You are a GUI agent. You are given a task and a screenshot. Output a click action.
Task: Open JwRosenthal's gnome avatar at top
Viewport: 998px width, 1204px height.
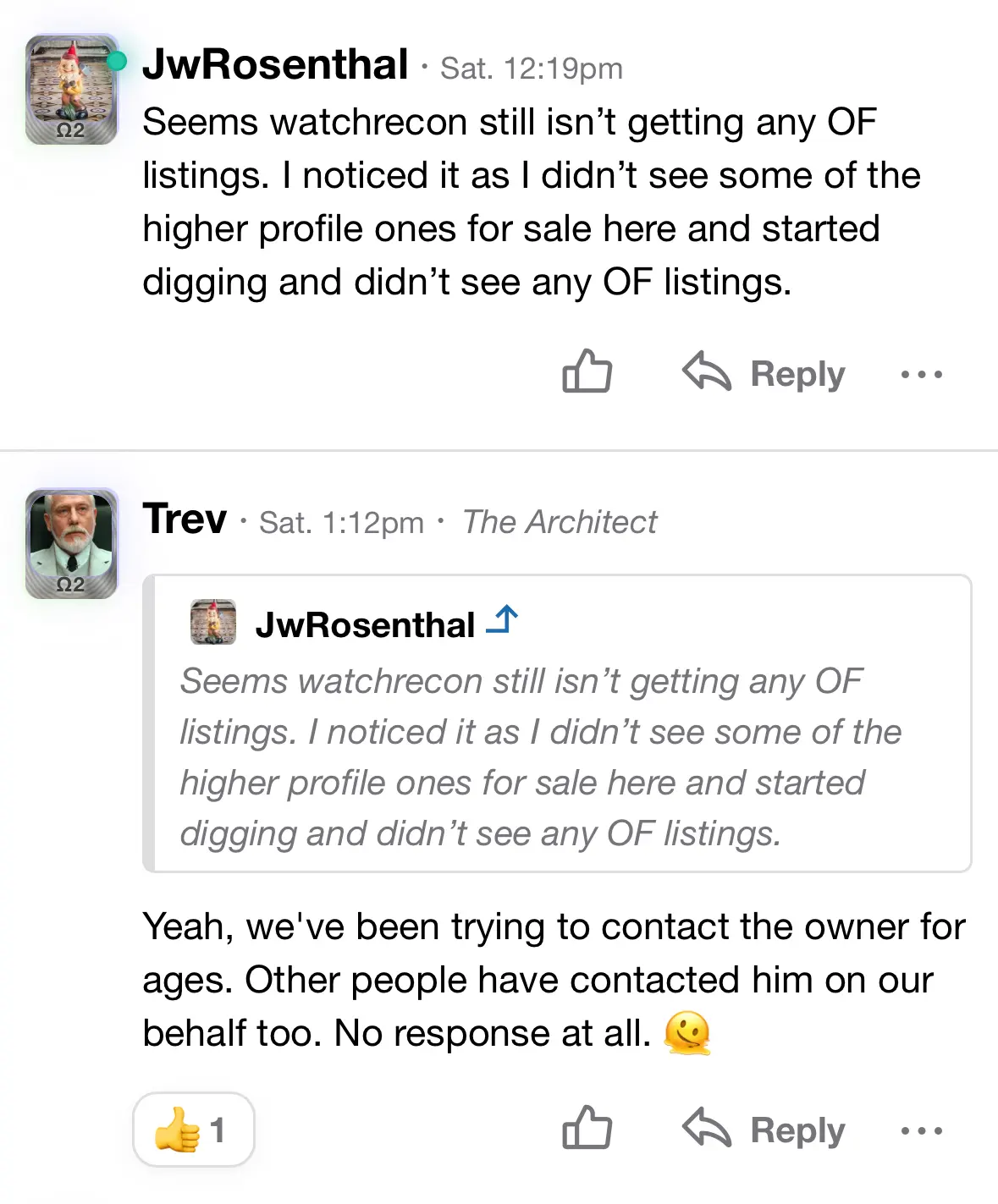(71, 90)
